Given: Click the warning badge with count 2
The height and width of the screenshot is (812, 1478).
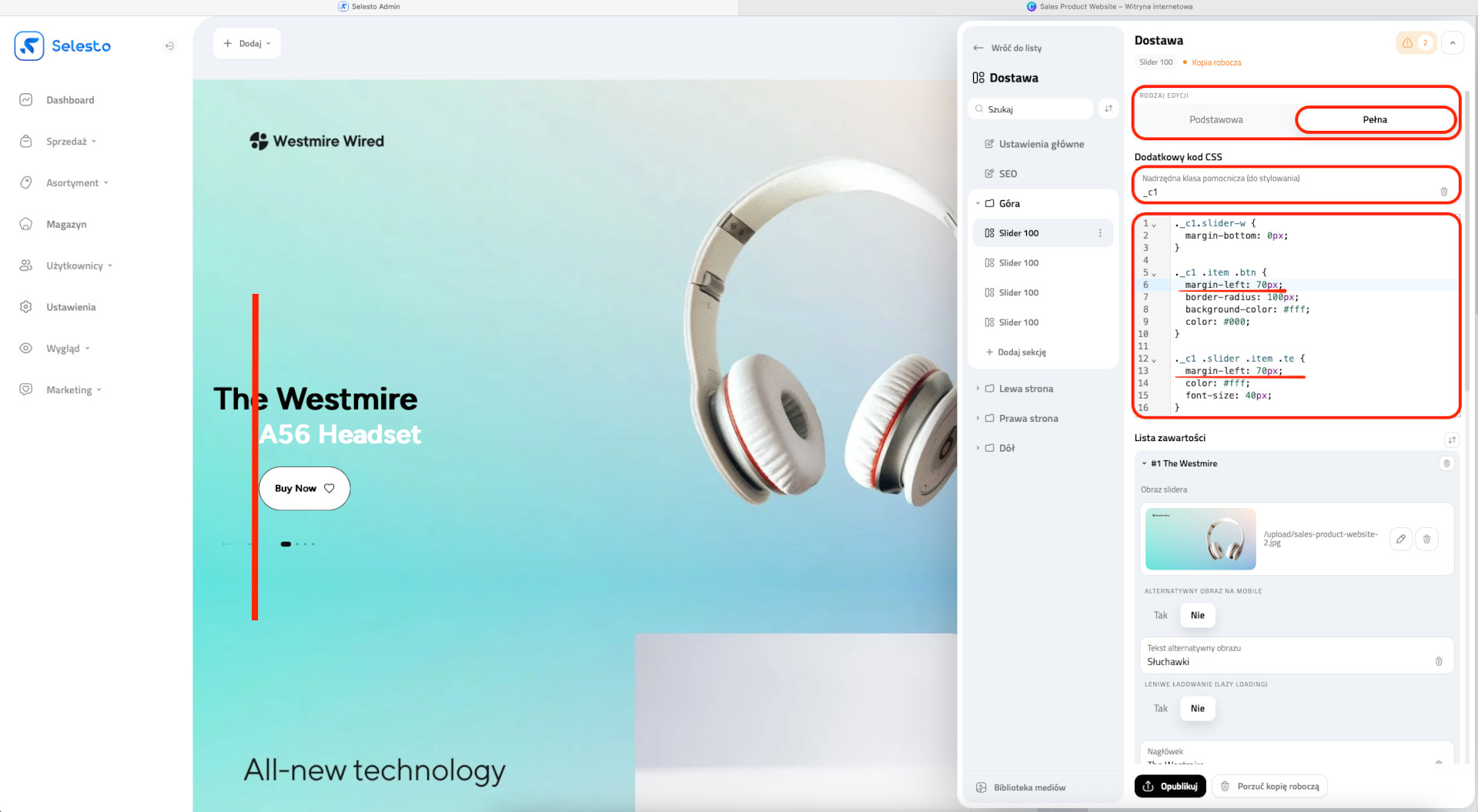Looking at the screenshot, I should click(x=1416, y=43).
